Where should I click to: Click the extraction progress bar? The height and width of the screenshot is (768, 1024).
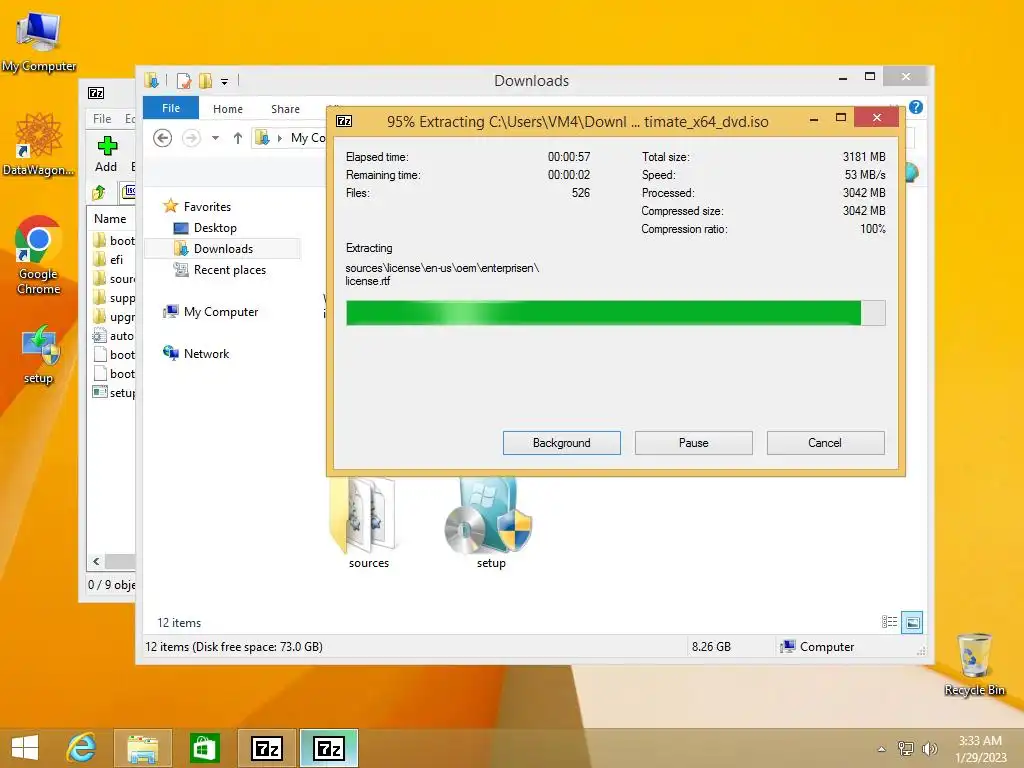point(615,313)
